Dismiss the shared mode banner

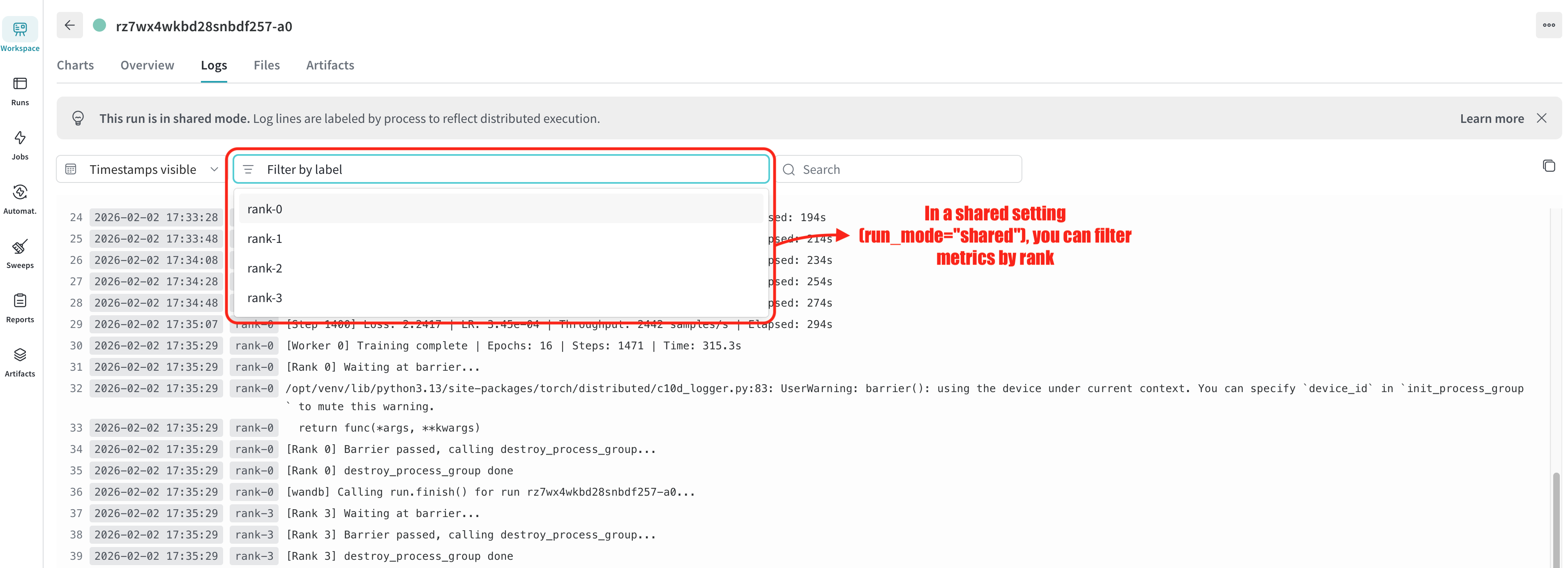pos(1541,118)
